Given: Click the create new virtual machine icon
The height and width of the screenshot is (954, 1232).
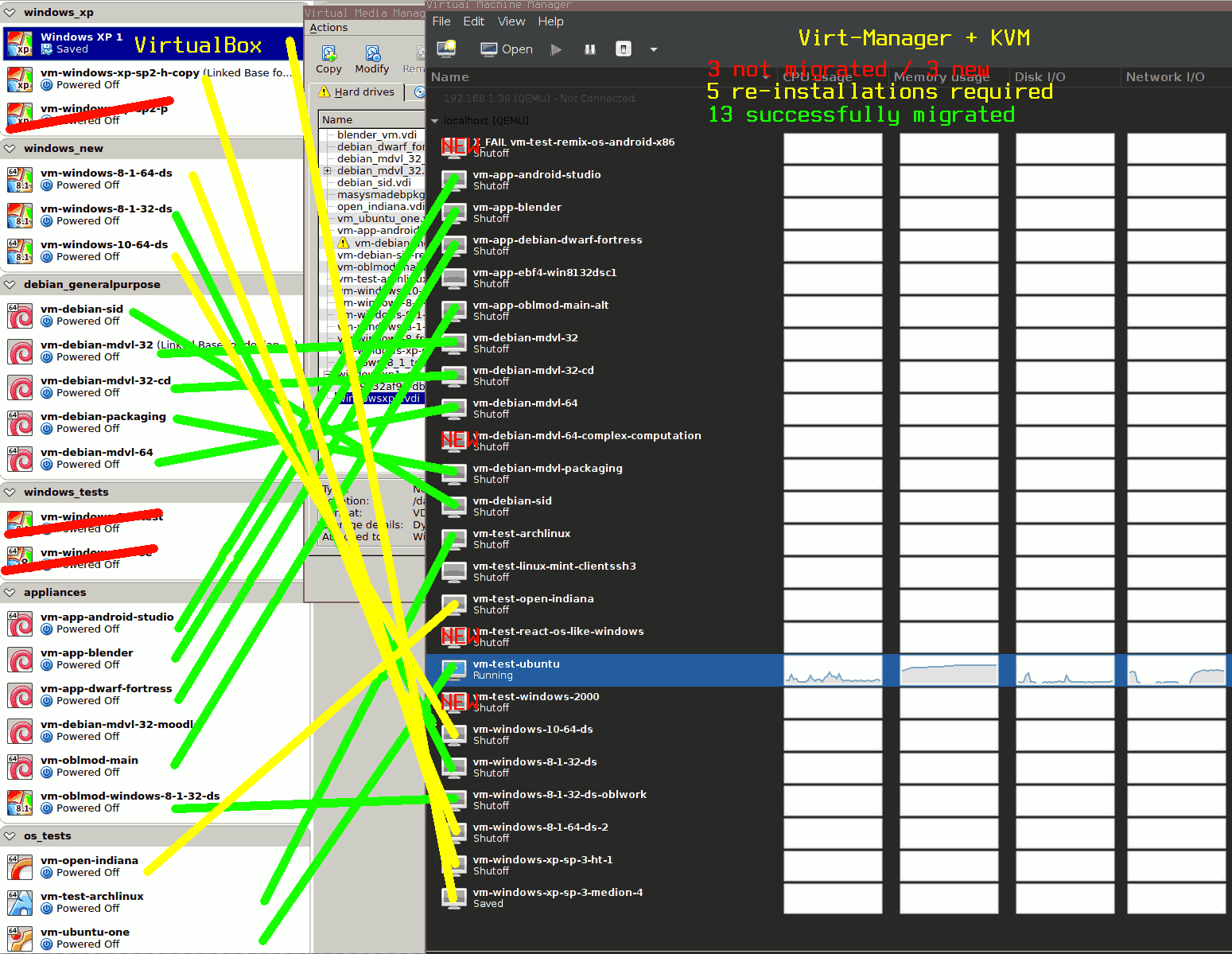Looking at the screenshot, I should pos(447,49).
